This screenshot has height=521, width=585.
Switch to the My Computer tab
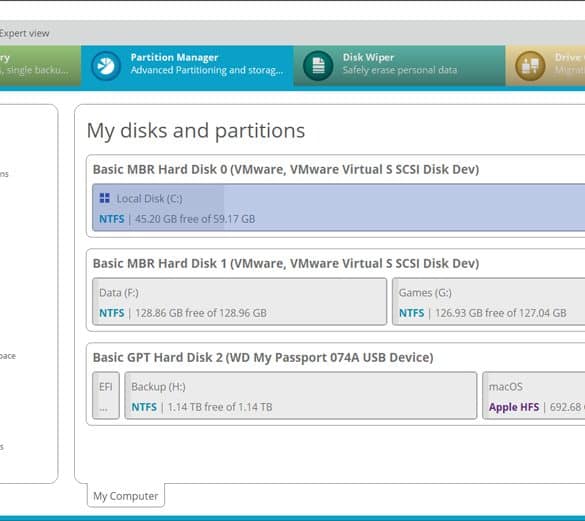point(126,496)
